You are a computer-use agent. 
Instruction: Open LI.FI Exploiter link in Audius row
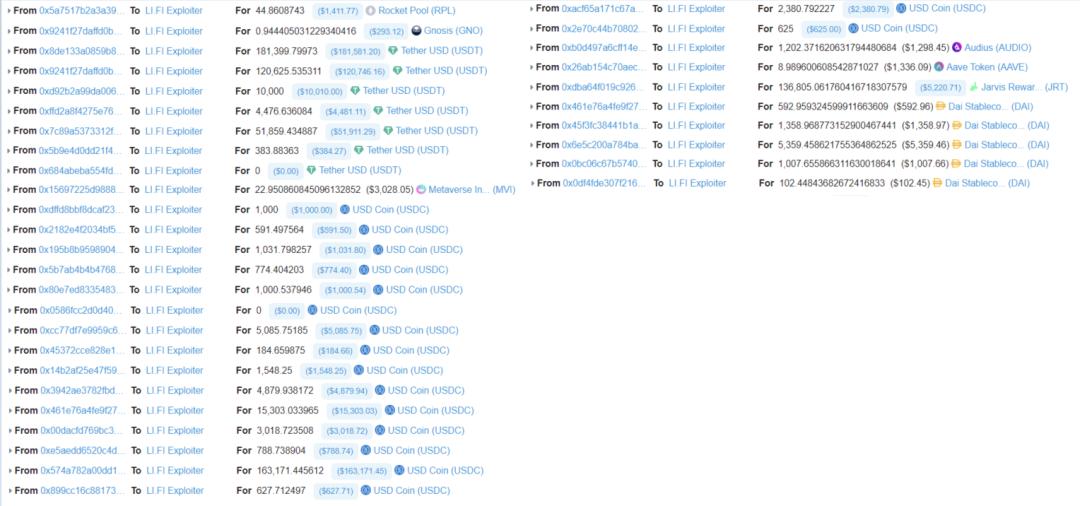pos(696,48)
